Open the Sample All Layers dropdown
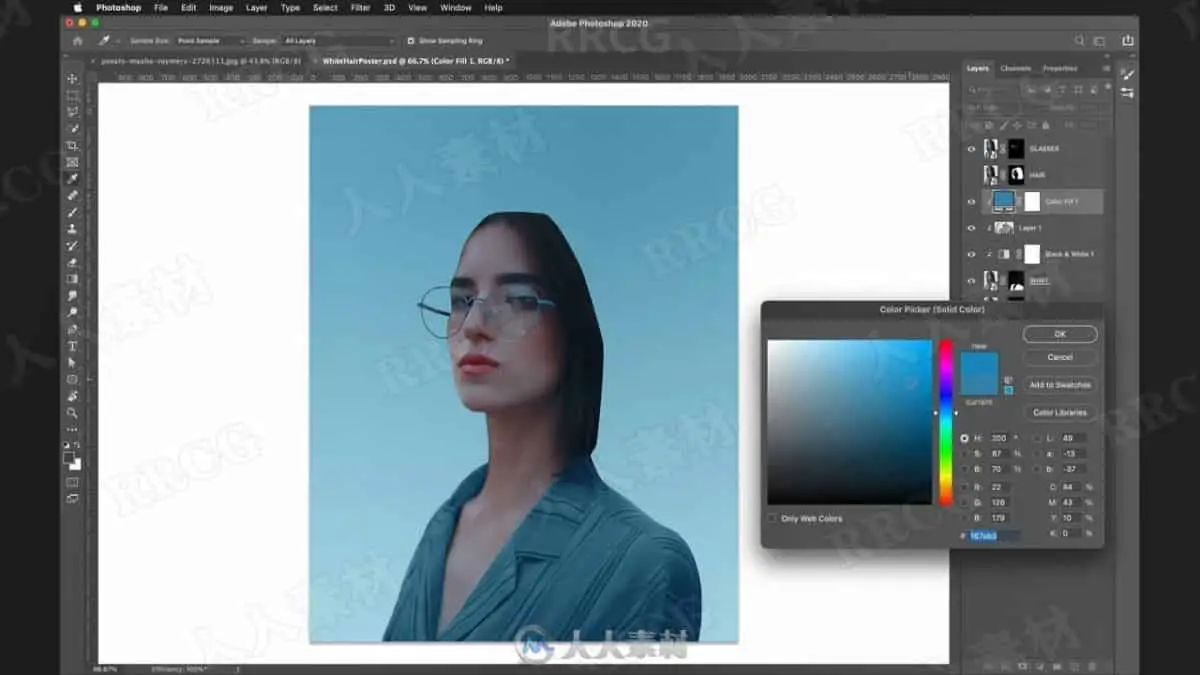This screenshot has height=675, width=1200. pyautogui.click(x=339, y=41)
